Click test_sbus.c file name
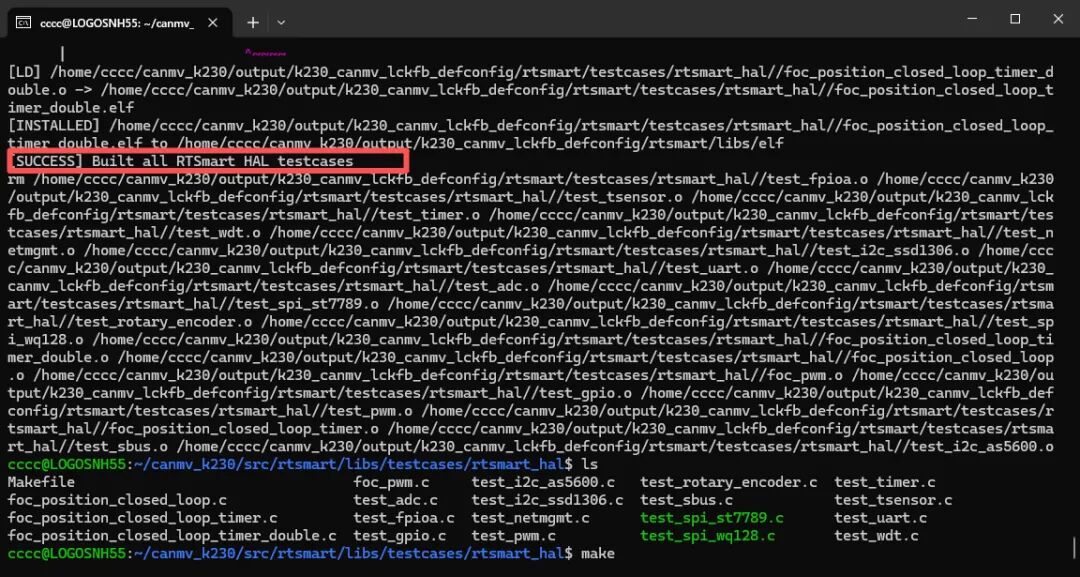 point(686,500)
